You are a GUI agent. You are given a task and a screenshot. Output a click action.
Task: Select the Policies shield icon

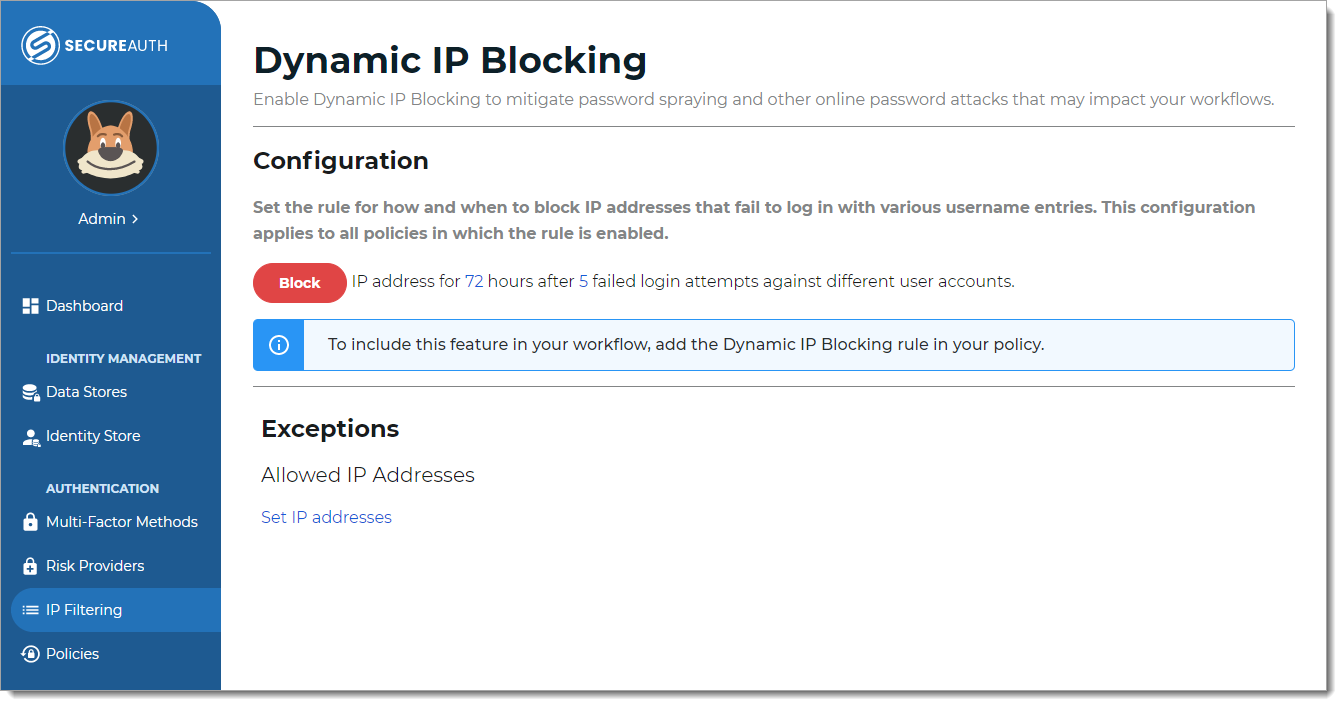point(29,653)
